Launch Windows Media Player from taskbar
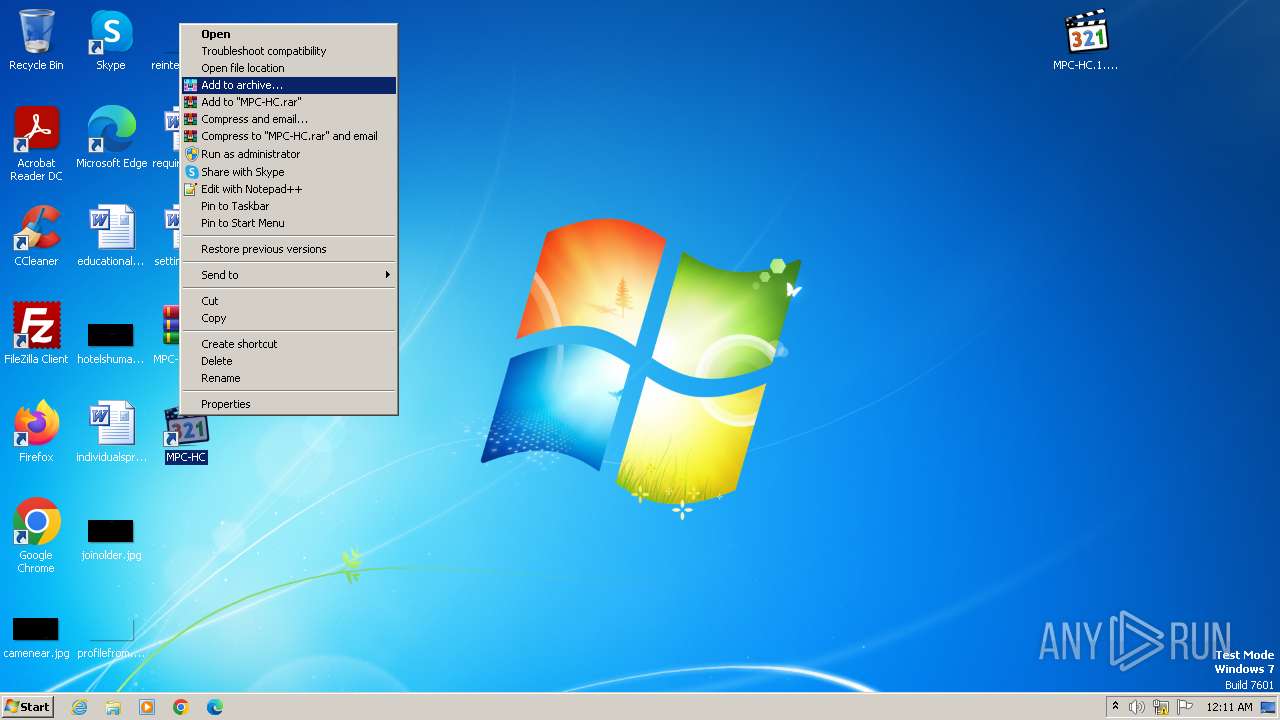This screenshot has width=1280, height=720. 147,707
